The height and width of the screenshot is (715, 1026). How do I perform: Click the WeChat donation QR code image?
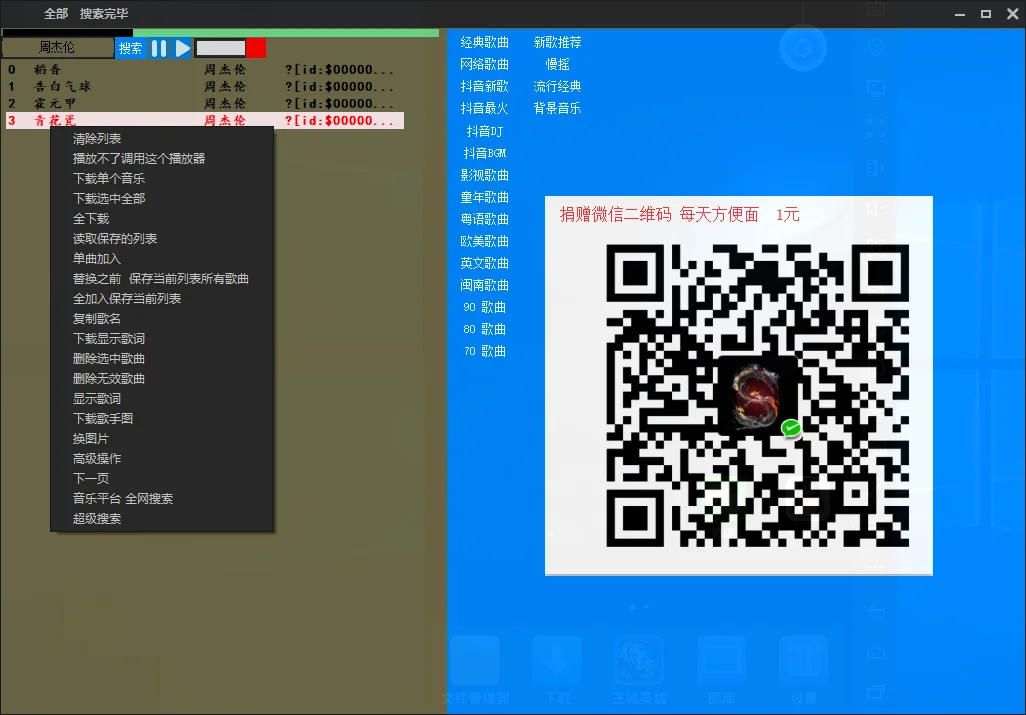point(758,396)
